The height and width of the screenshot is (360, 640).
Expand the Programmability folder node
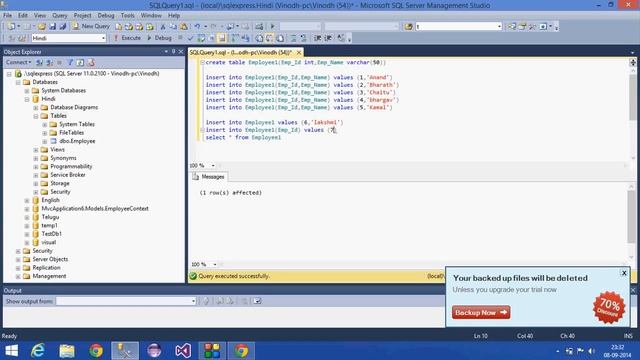36,167
